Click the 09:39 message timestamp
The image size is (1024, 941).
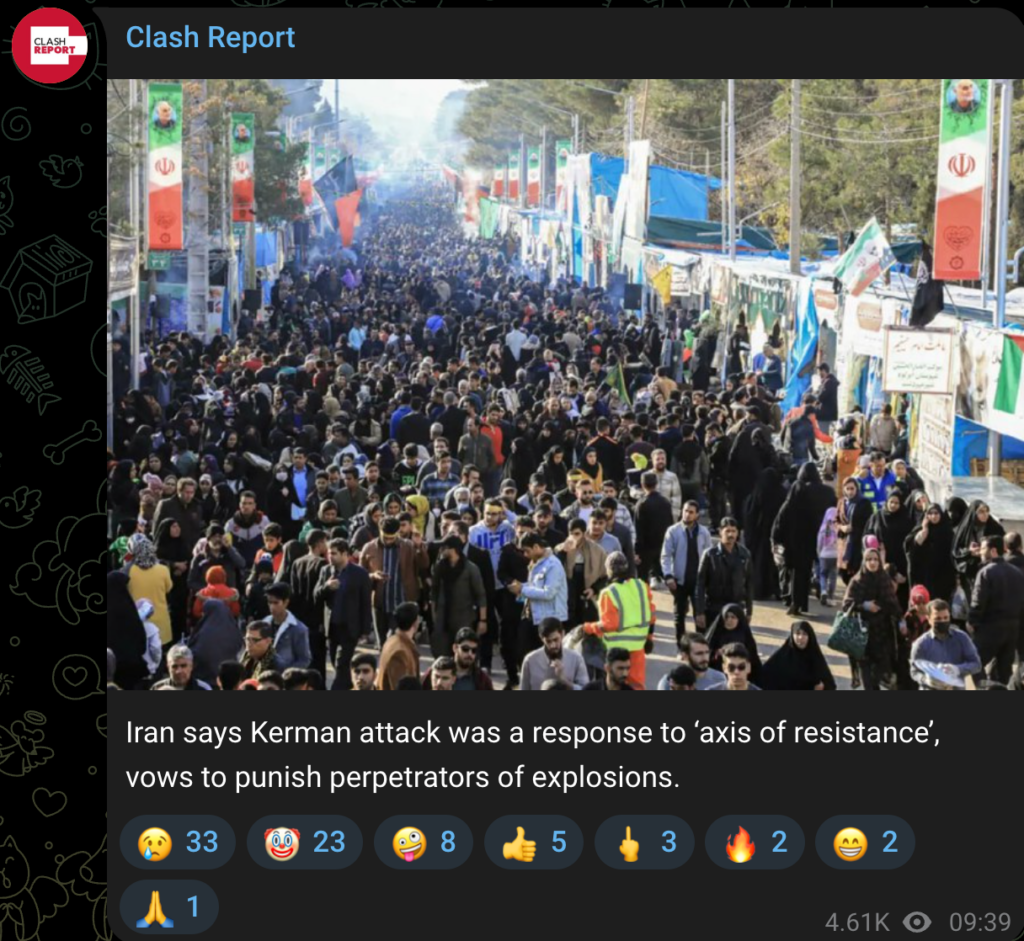(980, 923)
